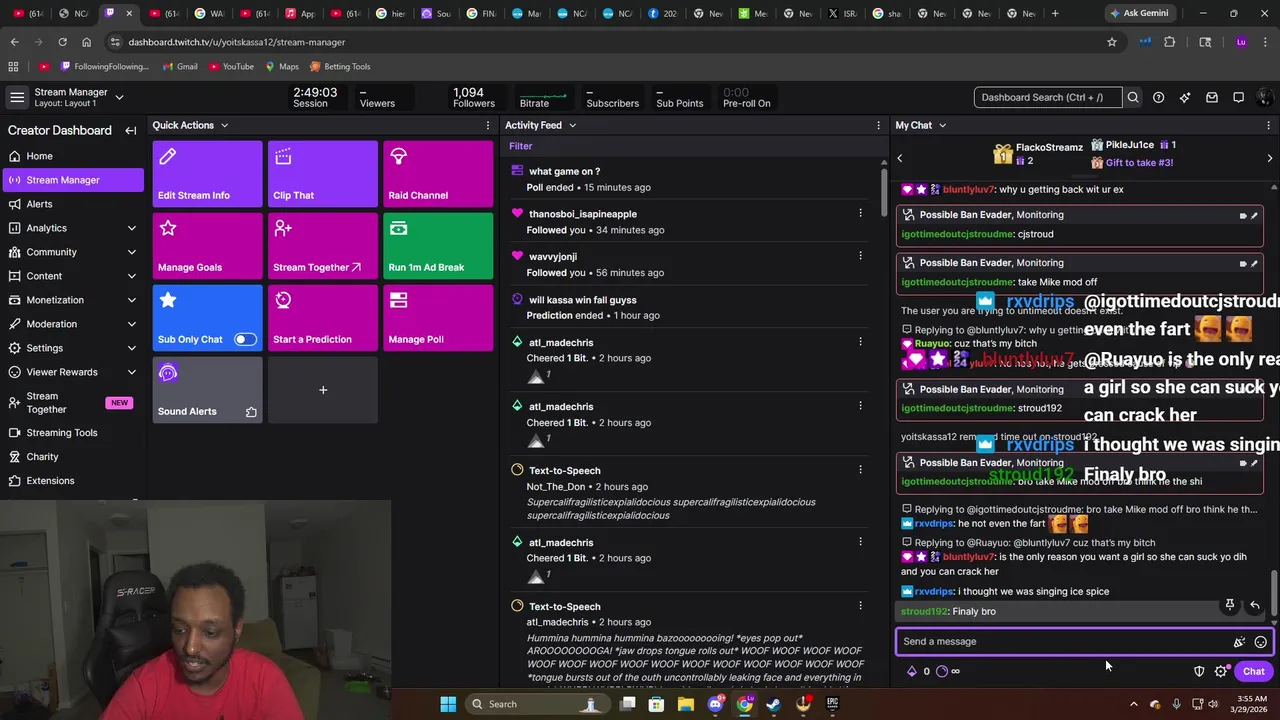
Task: Open the emote picker smiley
Action: 1261,642
